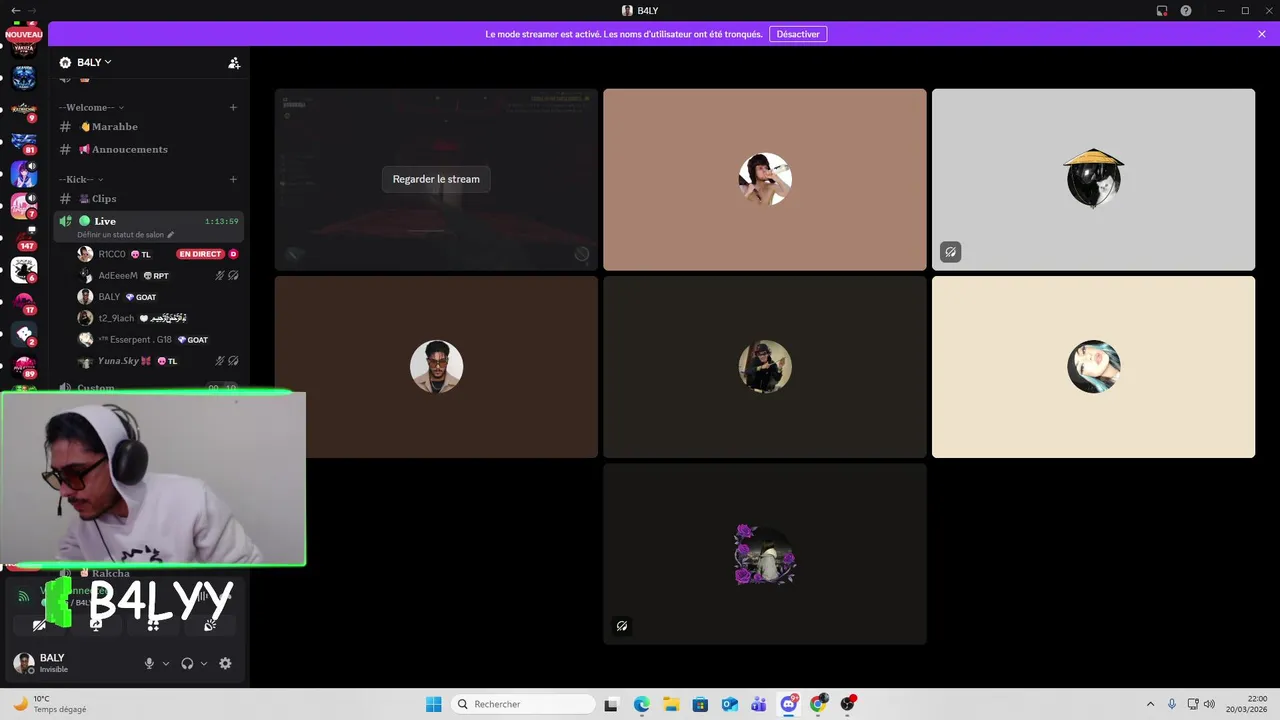
Task: Open Task View from the taskbar
Action: tap(611, 704)
